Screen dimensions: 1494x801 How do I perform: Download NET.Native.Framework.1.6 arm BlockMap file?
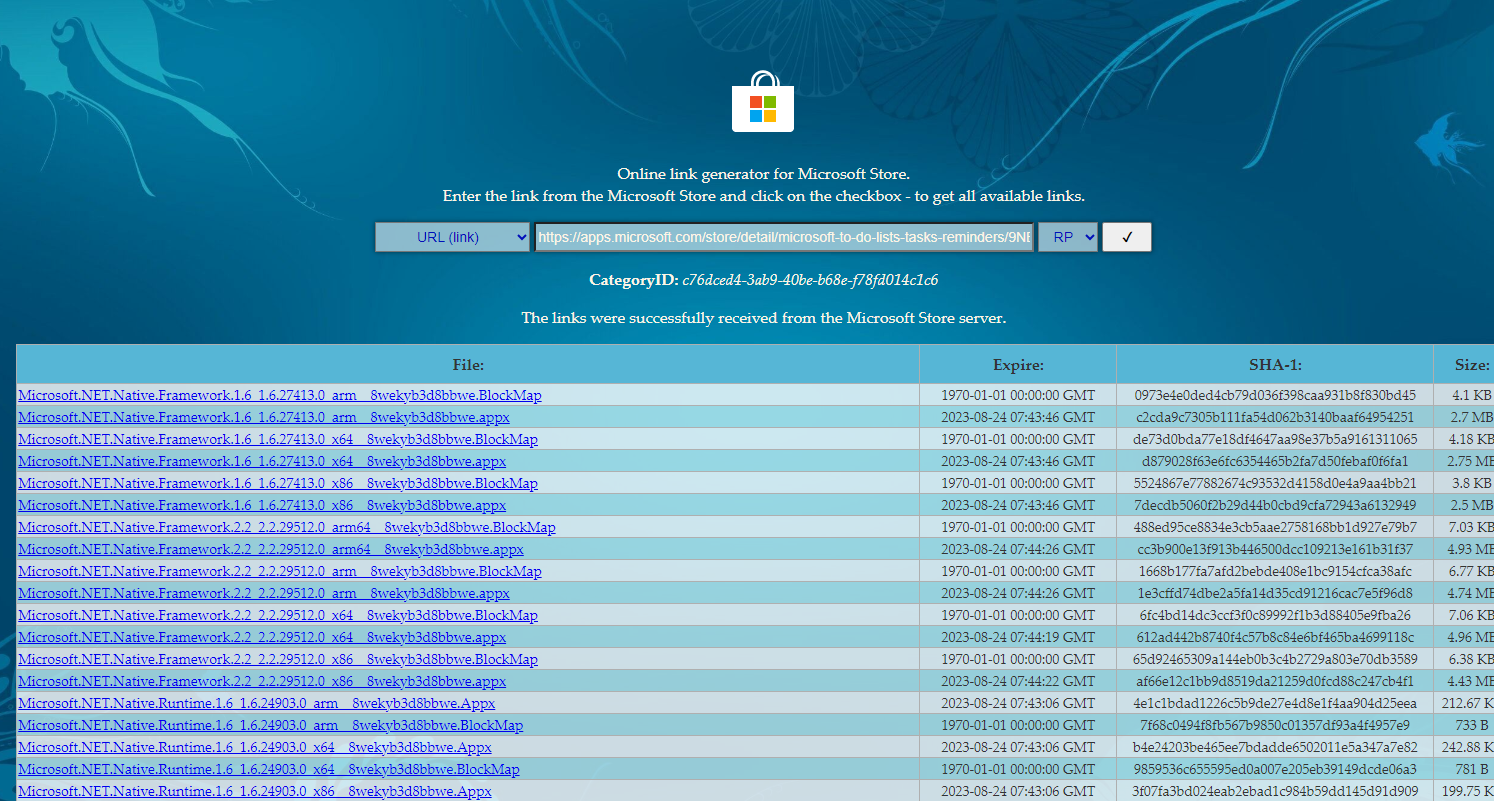click(x=279, y=395)
